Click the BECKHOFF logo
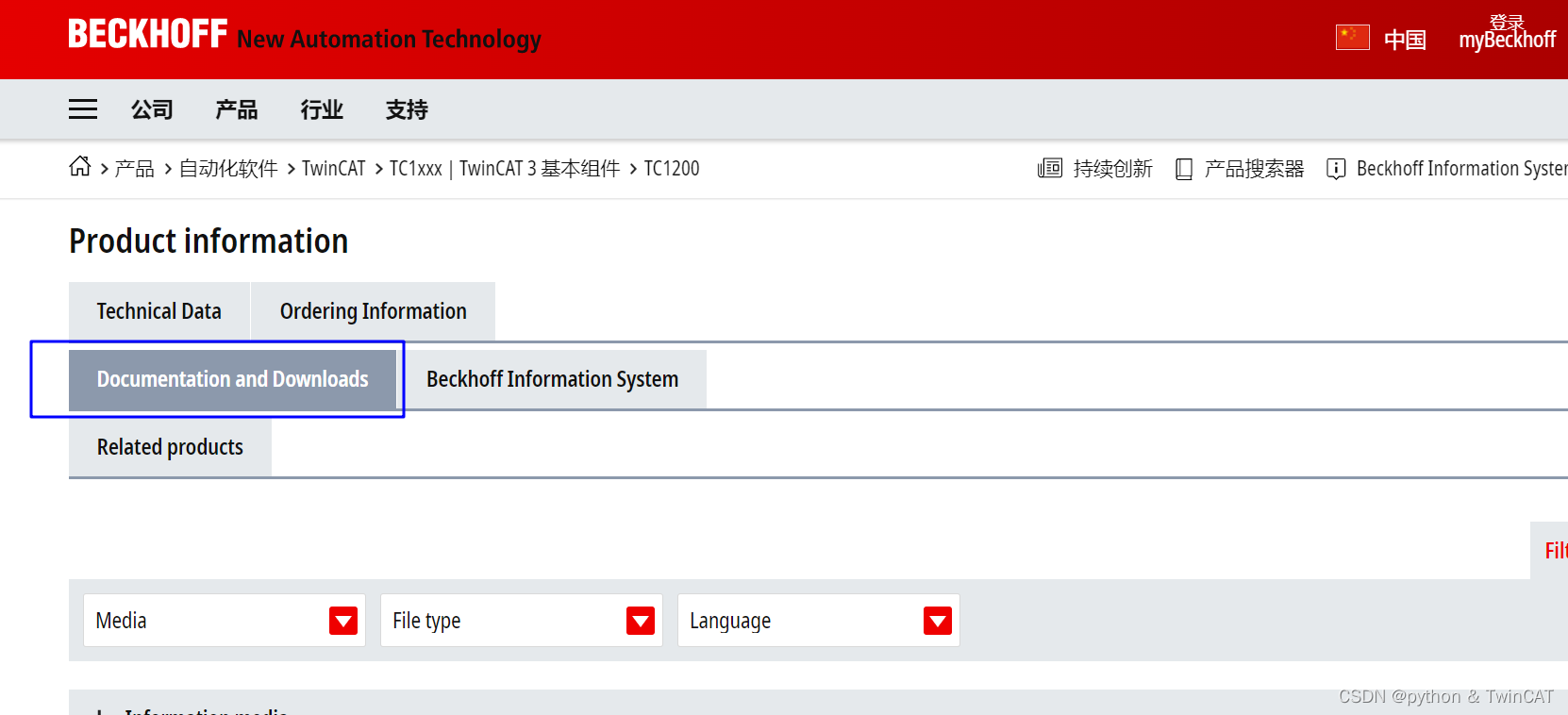 click(148, 34)
